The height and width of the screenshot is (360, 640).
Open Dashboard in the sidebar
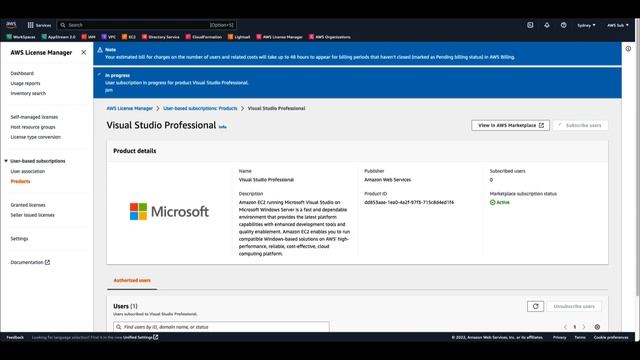(22, 73)
